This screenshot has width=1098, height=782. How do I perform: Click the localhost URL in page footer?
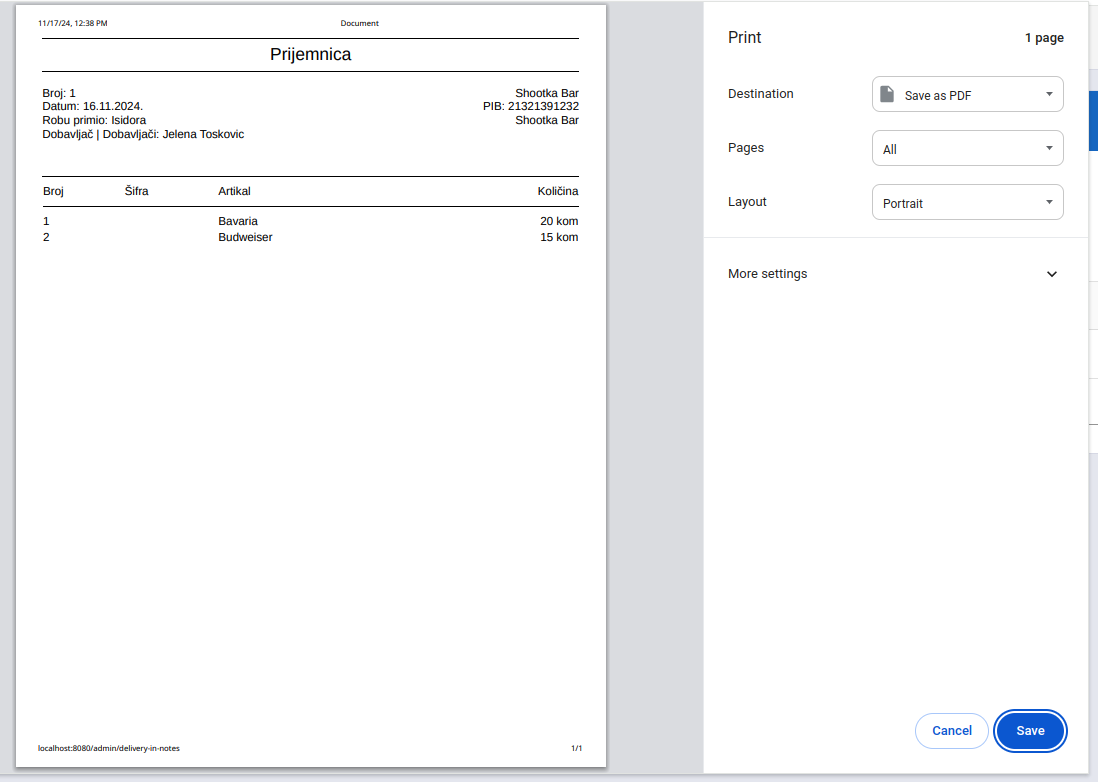pos(108,748)
